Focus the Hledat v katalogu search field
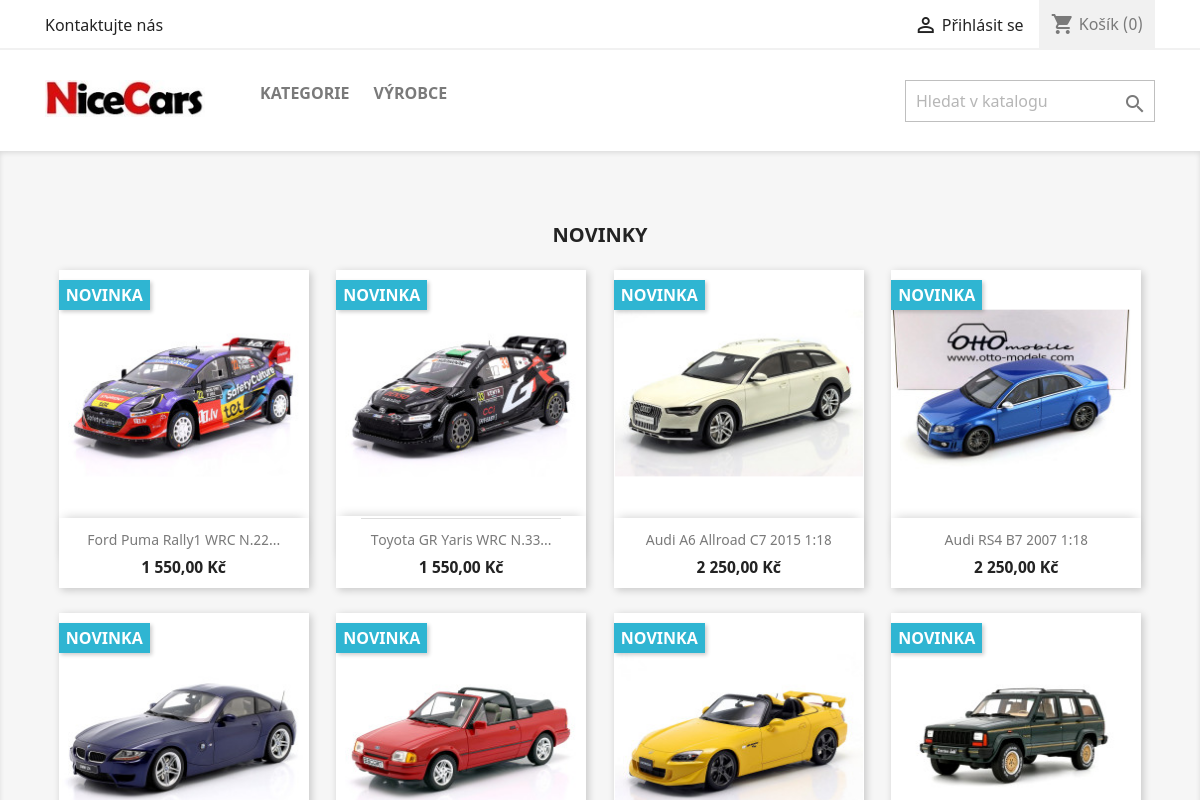The image size is (1200, 800). [x=1030, y=101]
